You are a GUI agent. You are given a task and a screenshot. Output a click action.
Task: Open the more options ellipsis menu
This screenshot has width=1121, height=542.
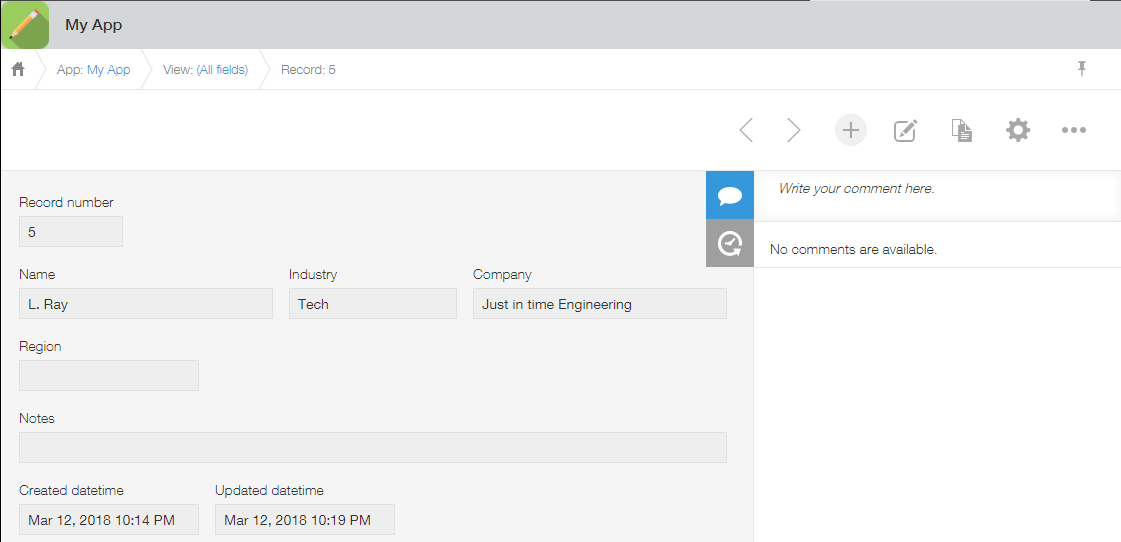coord(1074,130)
